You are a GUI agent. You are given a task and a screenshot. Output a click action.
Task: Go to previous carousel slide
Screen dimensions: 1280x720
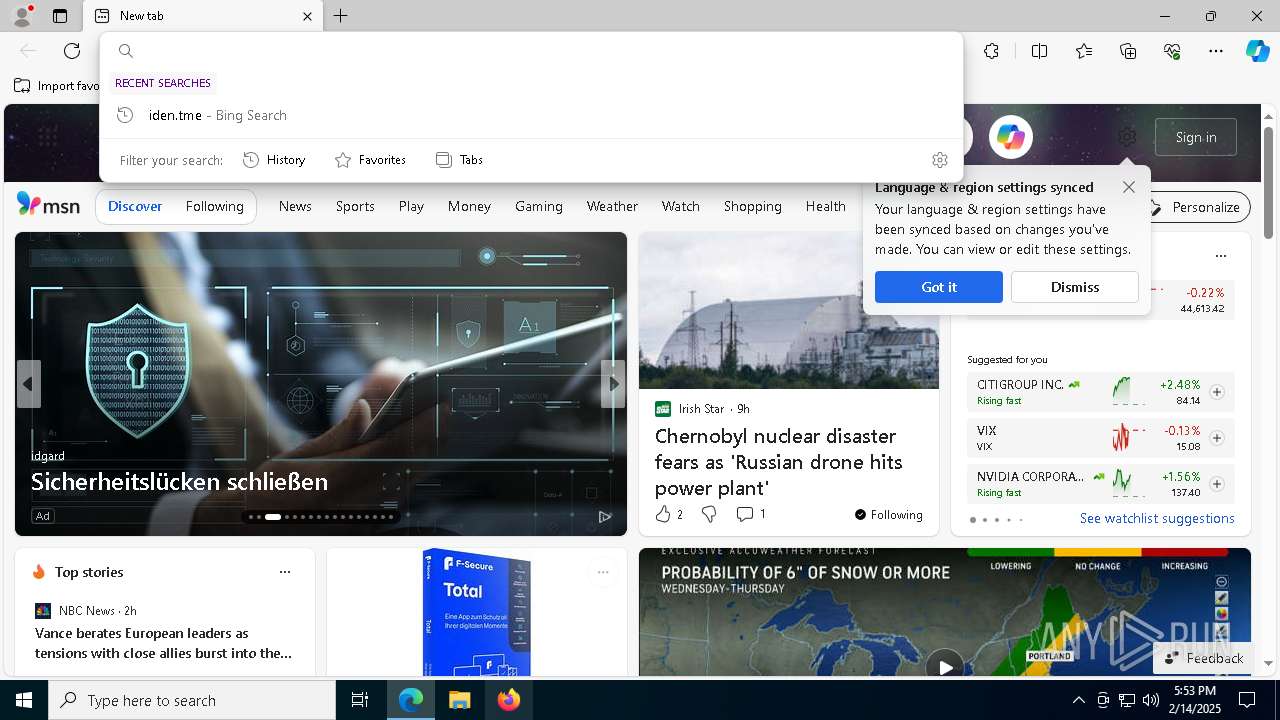(28, 384)
